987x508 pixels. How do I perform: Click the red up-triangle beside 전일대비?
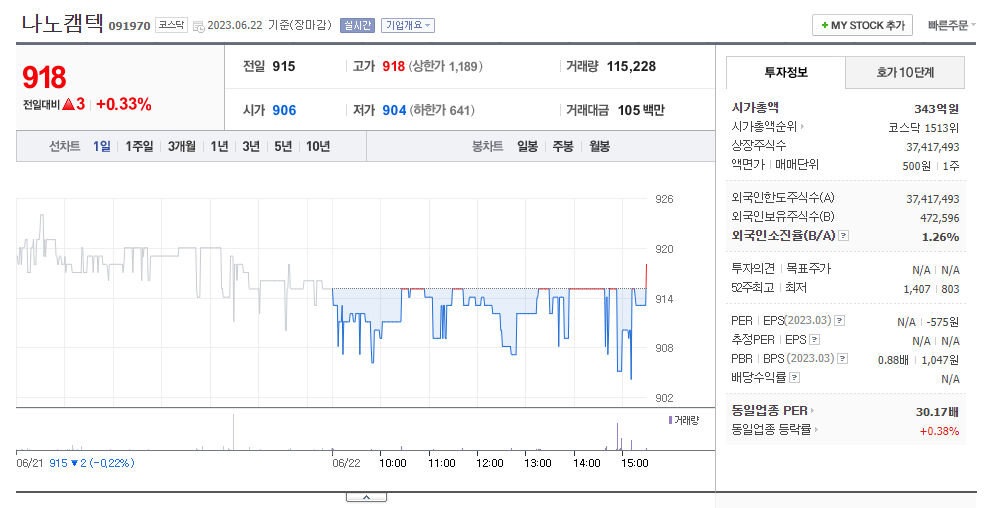point(69,104)
